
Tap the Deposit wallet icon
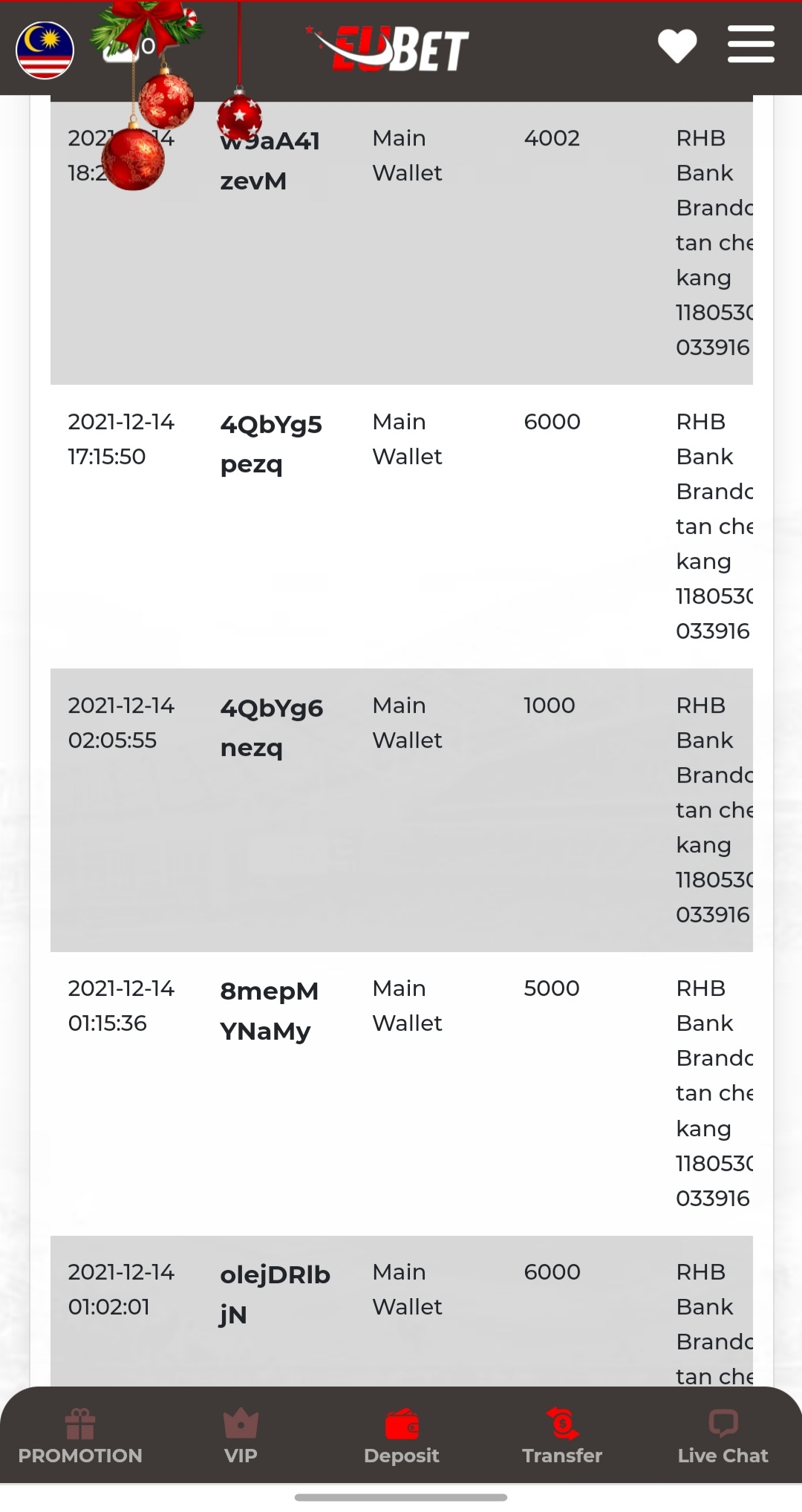(x=402, y=1437)
